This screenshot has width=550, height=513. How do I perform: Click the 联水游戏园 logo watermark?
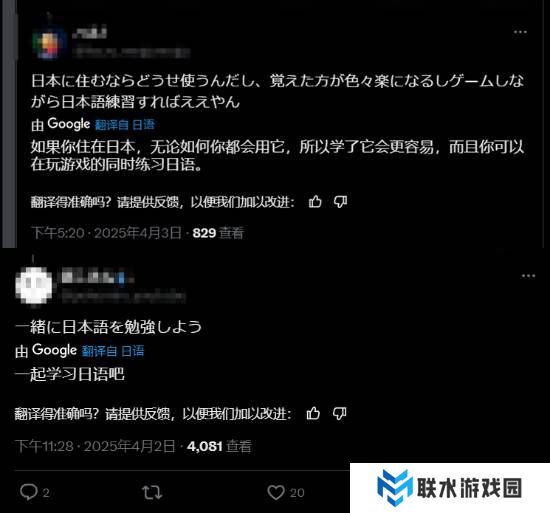(449, 487)
